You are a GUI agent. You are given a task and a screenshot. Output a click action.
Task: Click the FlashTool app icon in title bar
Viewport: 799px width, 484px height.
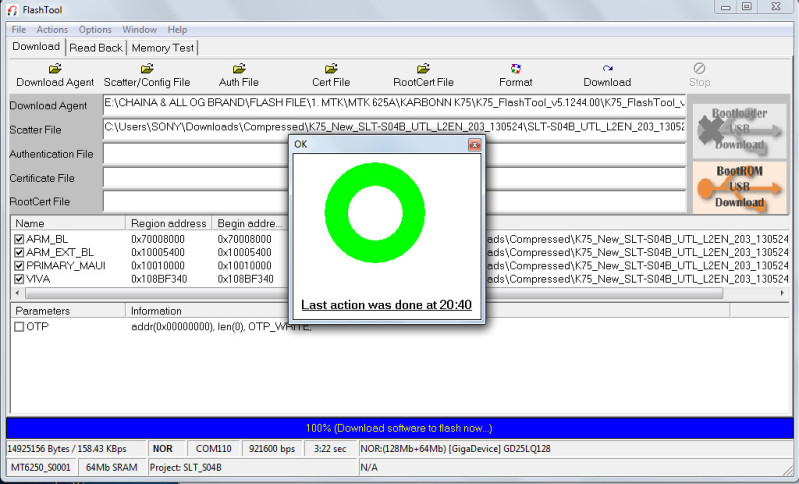[12, 10]
